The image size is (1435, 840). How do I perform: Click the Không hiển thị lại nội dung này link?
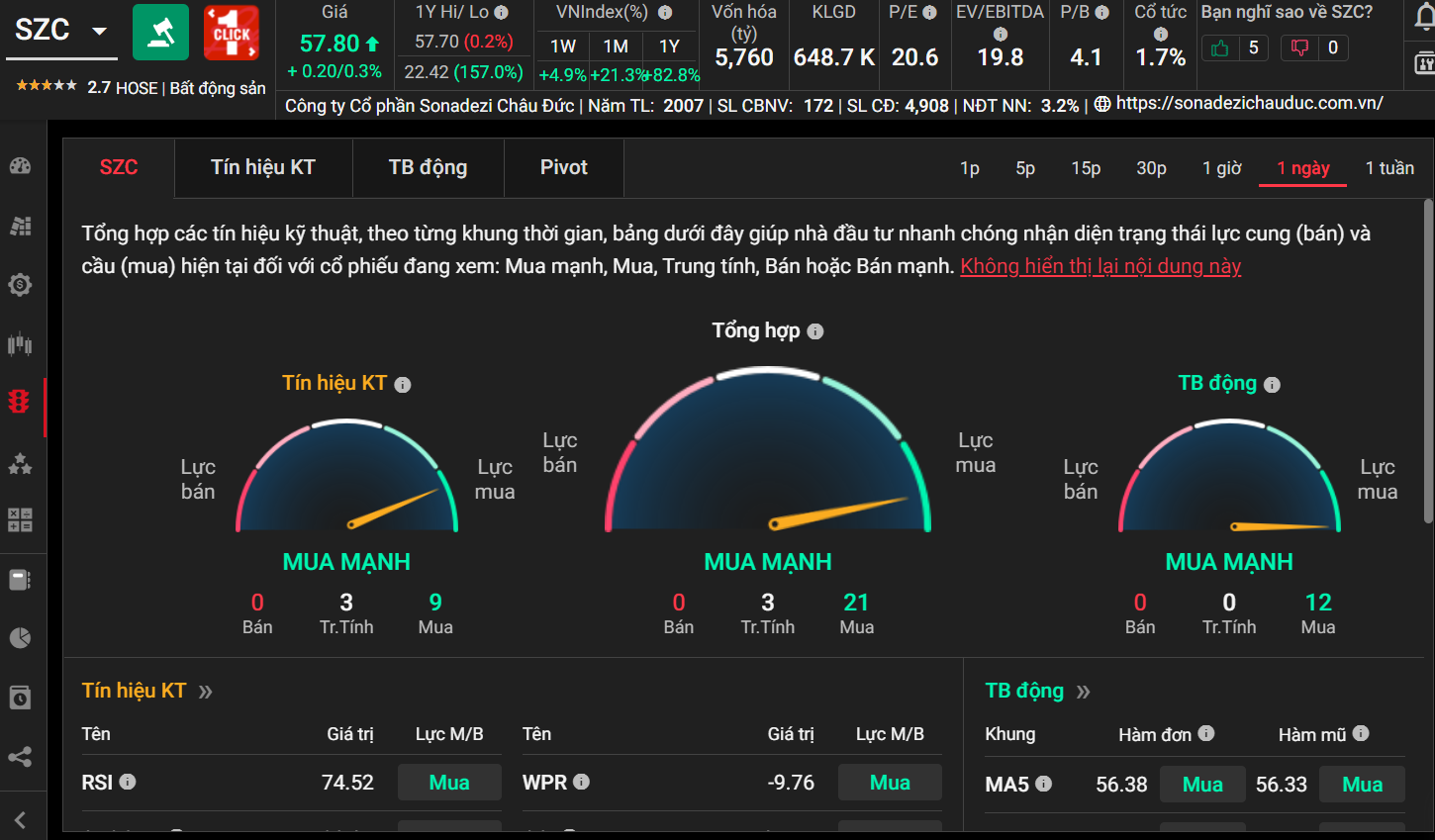pyautogui.click(x=1100, y=266)
